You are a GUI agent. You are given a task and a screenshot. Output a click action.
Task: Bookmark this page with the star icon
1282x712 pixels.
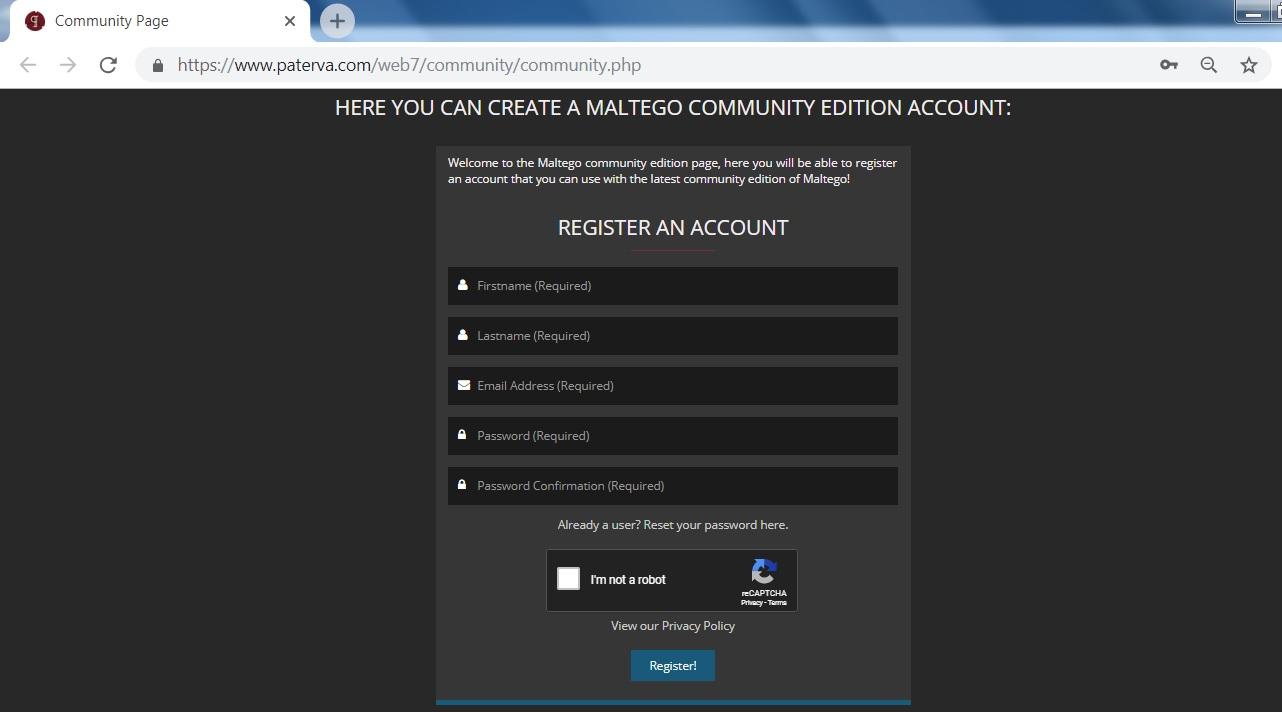click(1249, 65)
